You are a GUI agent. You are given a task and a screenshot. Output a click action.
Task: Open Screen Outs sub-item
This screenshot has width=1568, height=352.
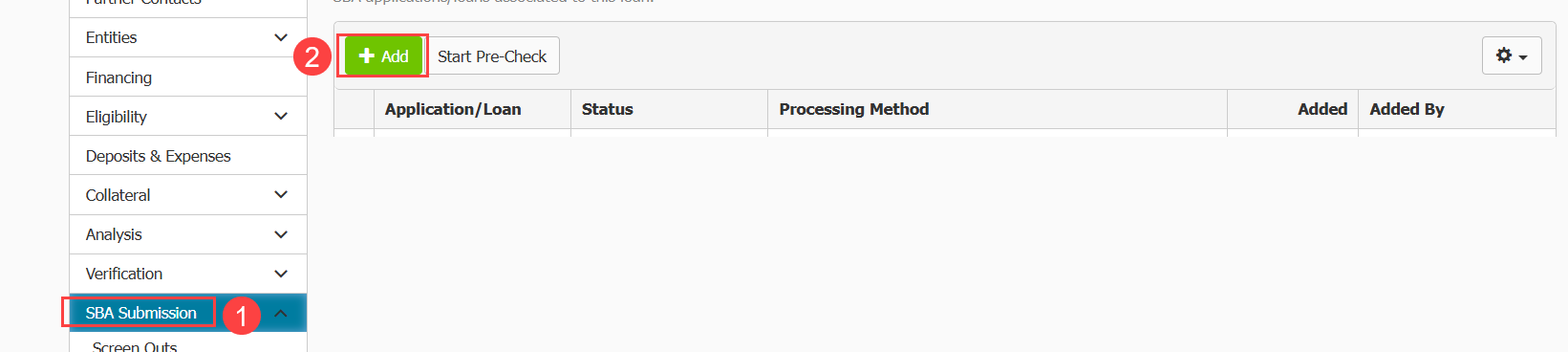coord(135,346)
